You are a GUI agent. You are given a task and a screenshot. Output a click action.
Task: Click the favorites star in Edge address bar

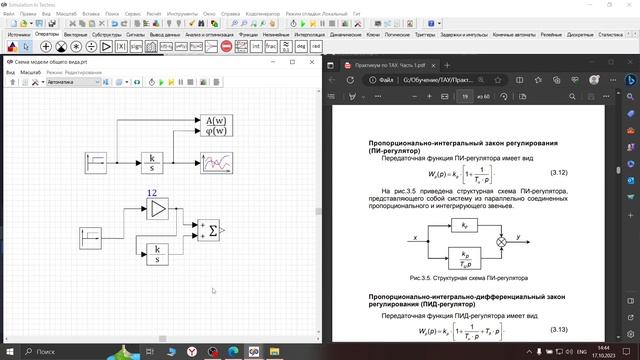click(x=498, y=80)
